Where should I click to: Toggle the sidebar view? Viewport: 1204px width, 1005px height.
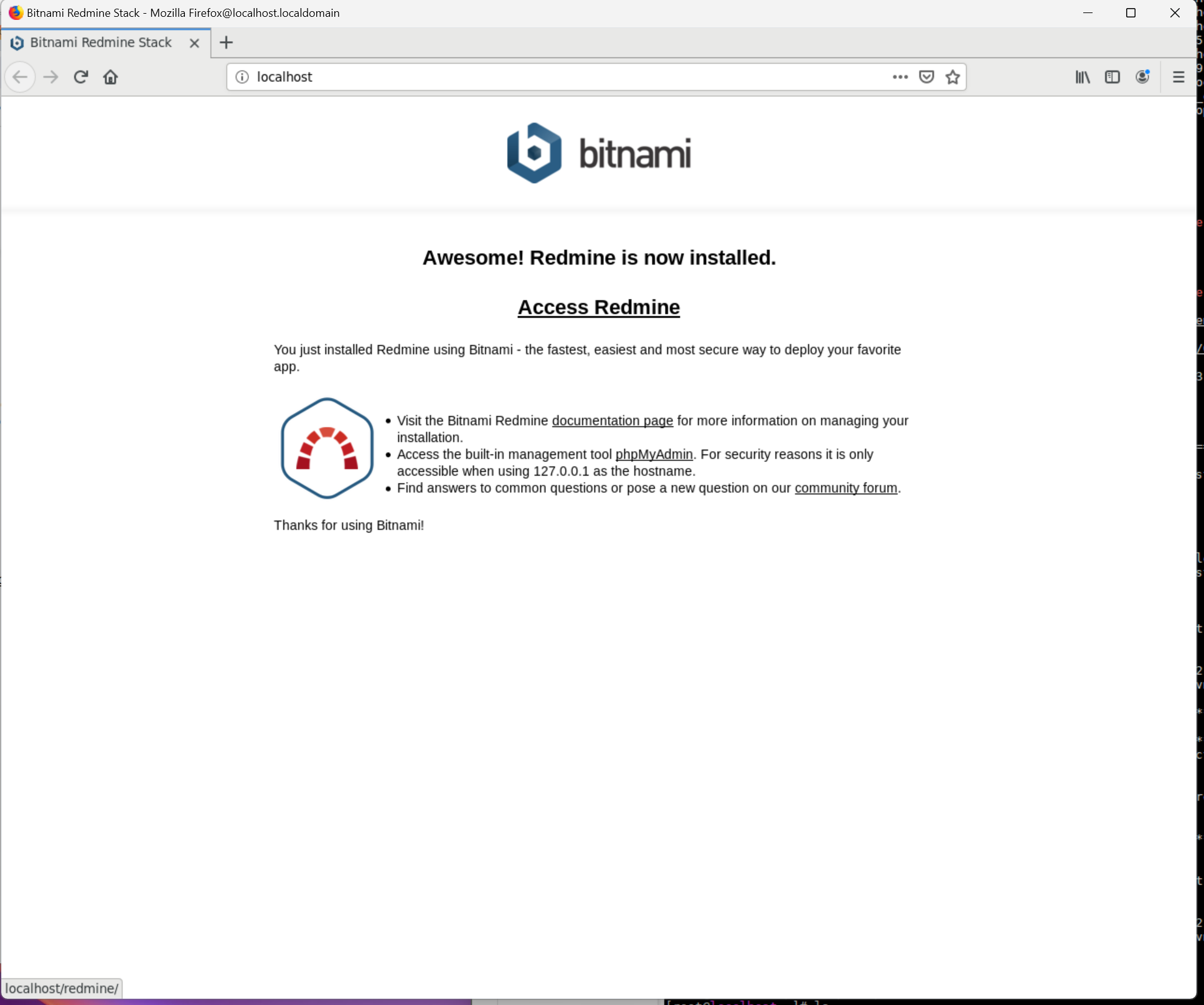[x=1112, y=77]
